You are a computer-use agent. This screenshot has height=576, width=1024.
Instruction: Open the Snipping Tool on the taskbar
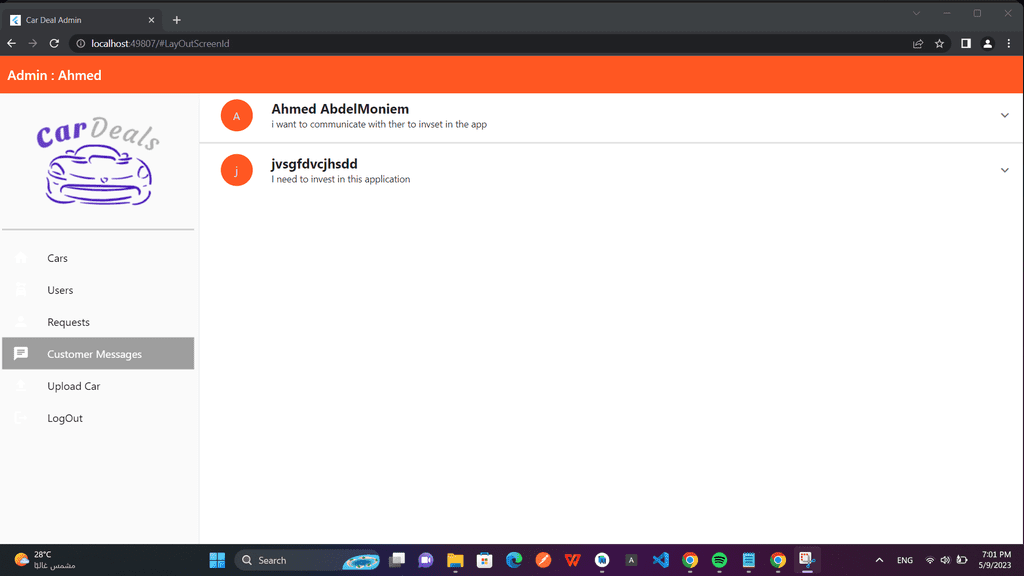(807, 560)
